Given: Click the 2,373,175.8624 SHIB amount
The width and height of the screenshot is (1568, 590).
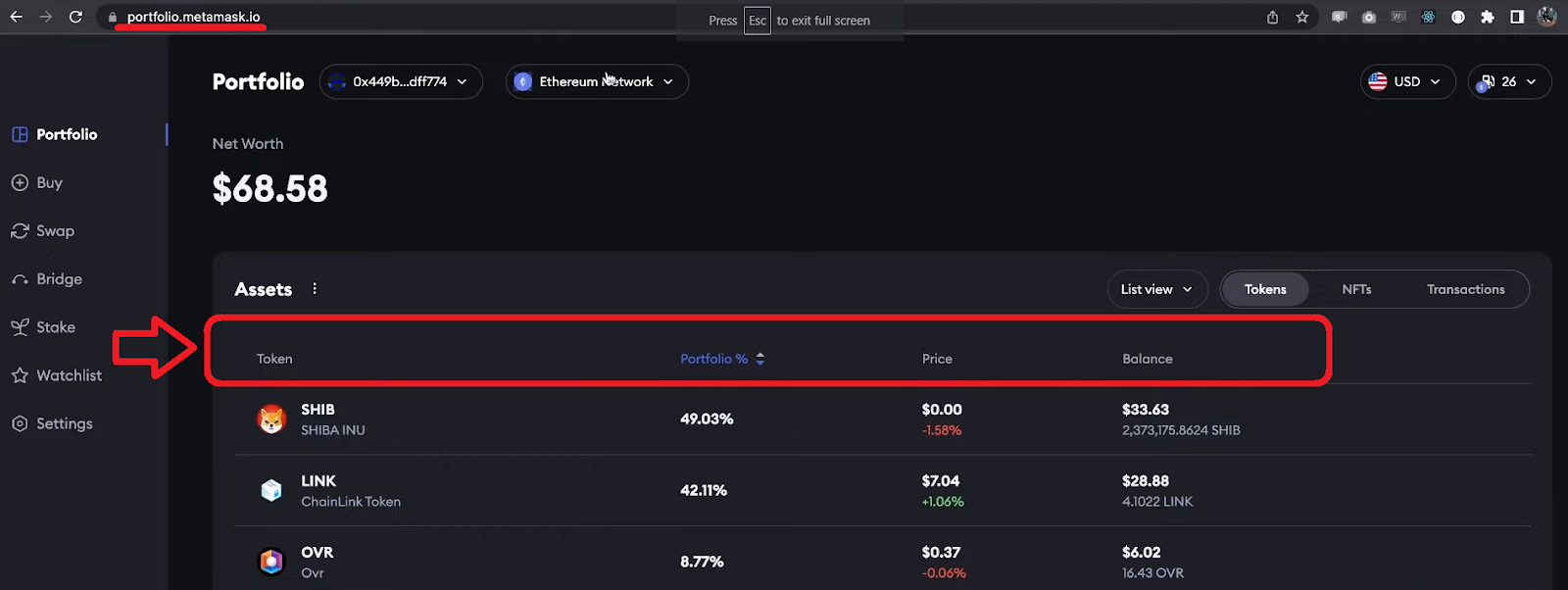Looking at the screenshot, I should point(1181,430).
